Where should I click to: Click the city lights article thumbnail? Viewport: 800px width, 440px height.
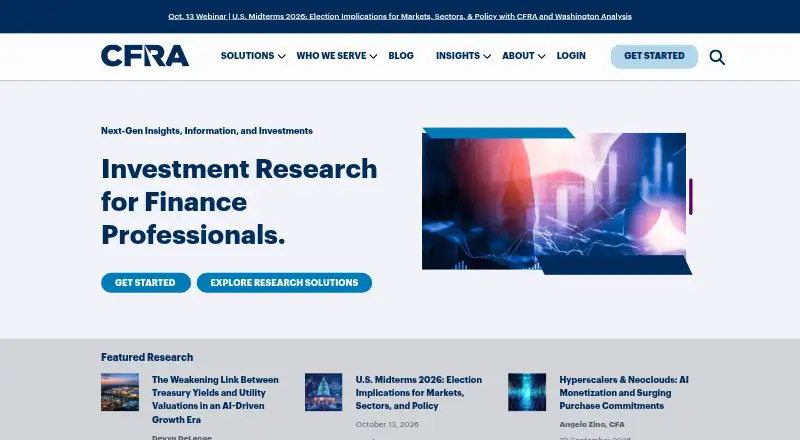(x=120, y=392)
